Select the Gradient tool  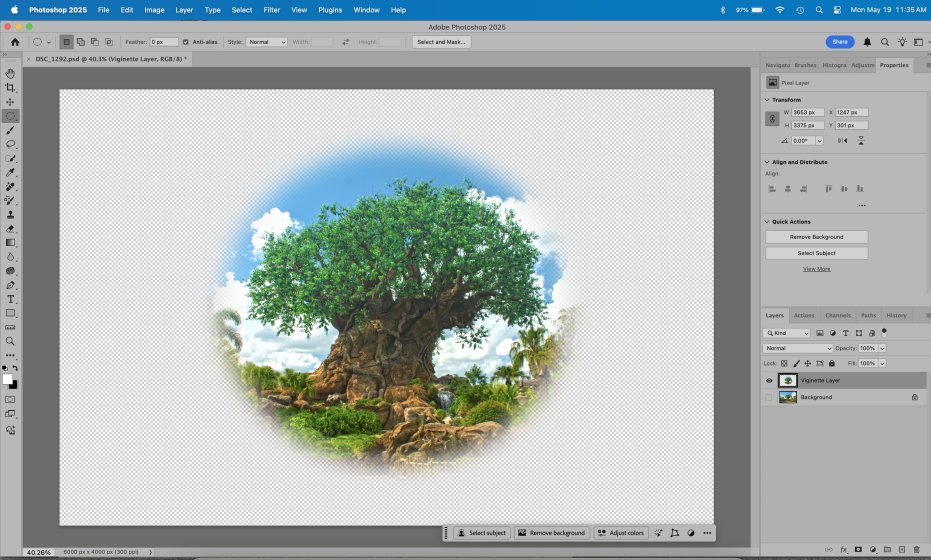click(x=10, y=243)
